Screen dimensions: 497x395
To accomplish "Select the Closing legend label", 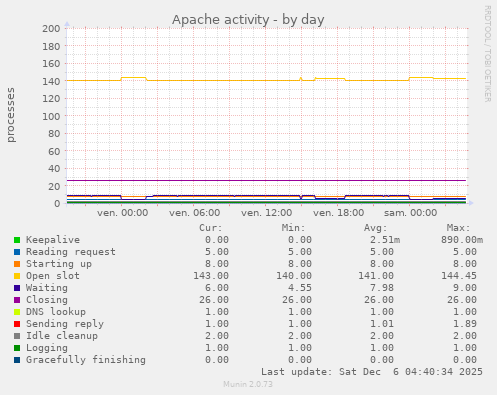I will pos(47,300).
